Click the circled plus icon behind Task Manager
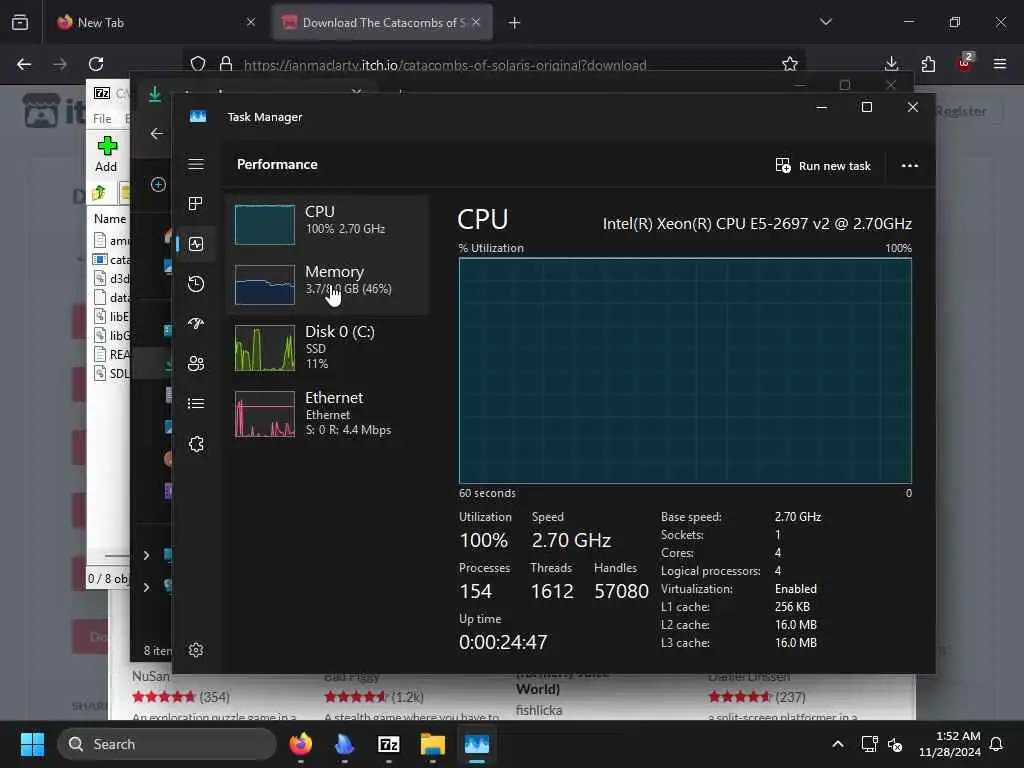This screenshot has width=1024, height=768. pos(158,185)
